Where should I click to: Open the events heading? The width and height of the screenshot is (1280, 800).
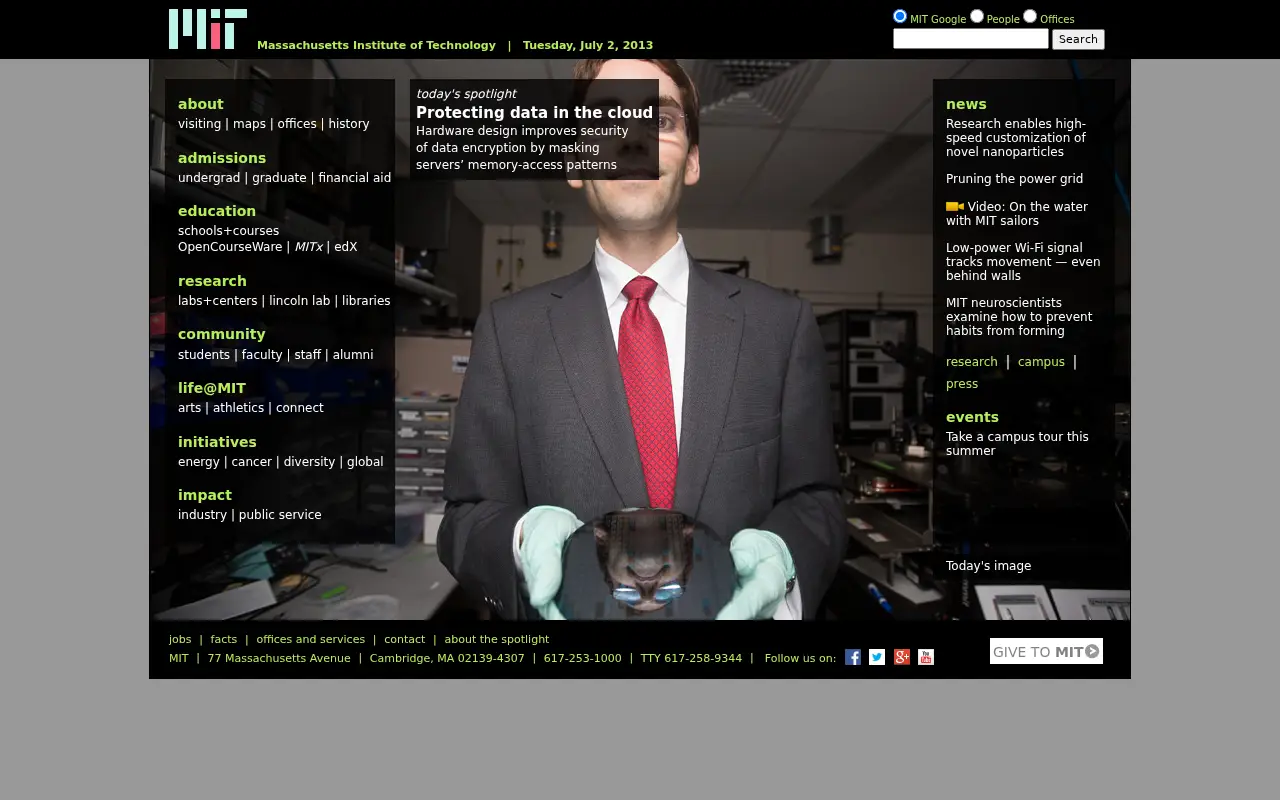tap(972, 417)
